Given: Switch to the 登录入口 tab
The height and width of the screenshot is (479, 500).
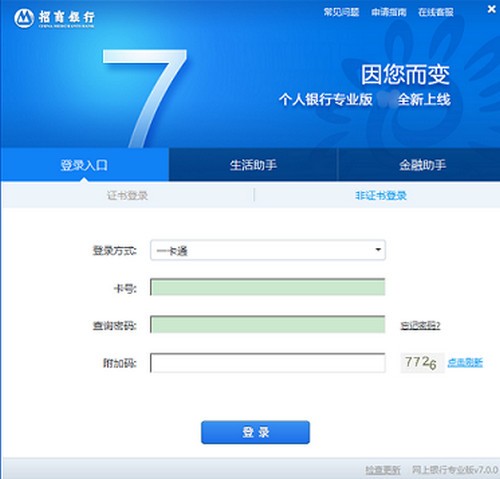Looking at the screenshot, I should 84,165.
